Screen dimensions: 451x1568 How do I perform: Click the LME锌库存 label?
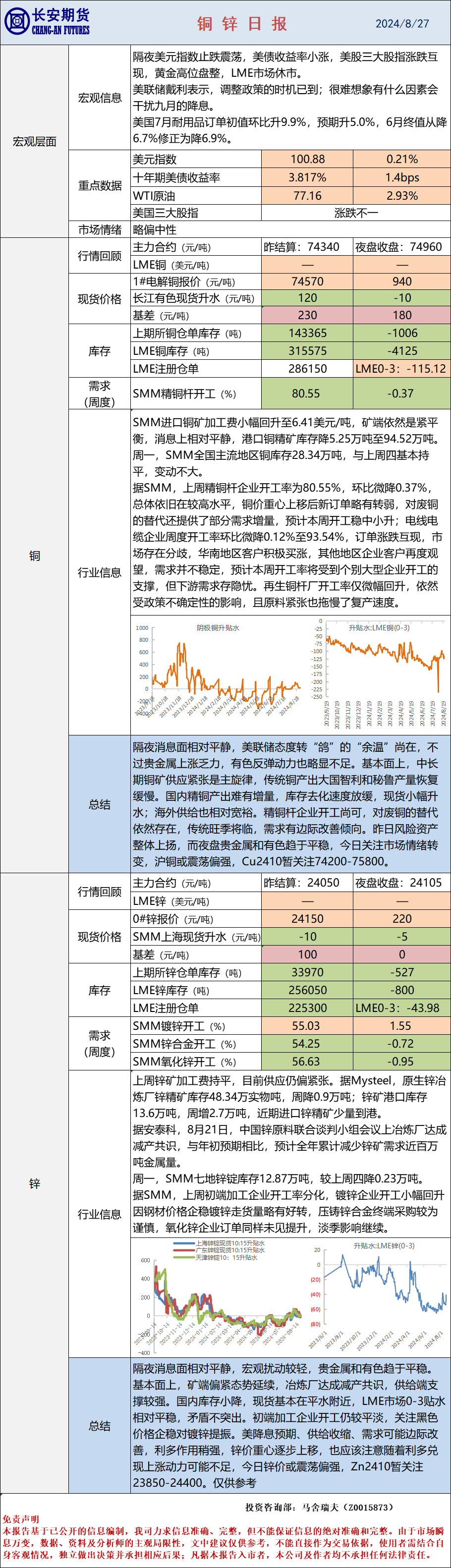(x=170, y=990)
